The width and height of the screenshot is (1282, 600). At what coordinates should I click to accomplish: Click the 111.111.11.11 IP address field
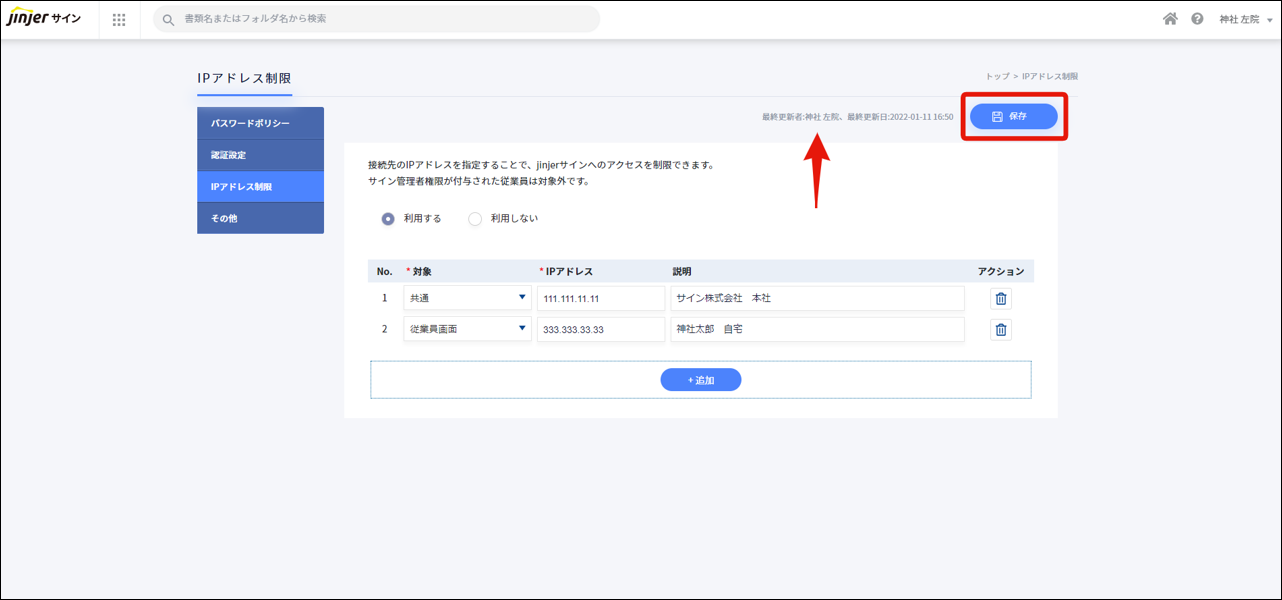[x=600, y=299]
